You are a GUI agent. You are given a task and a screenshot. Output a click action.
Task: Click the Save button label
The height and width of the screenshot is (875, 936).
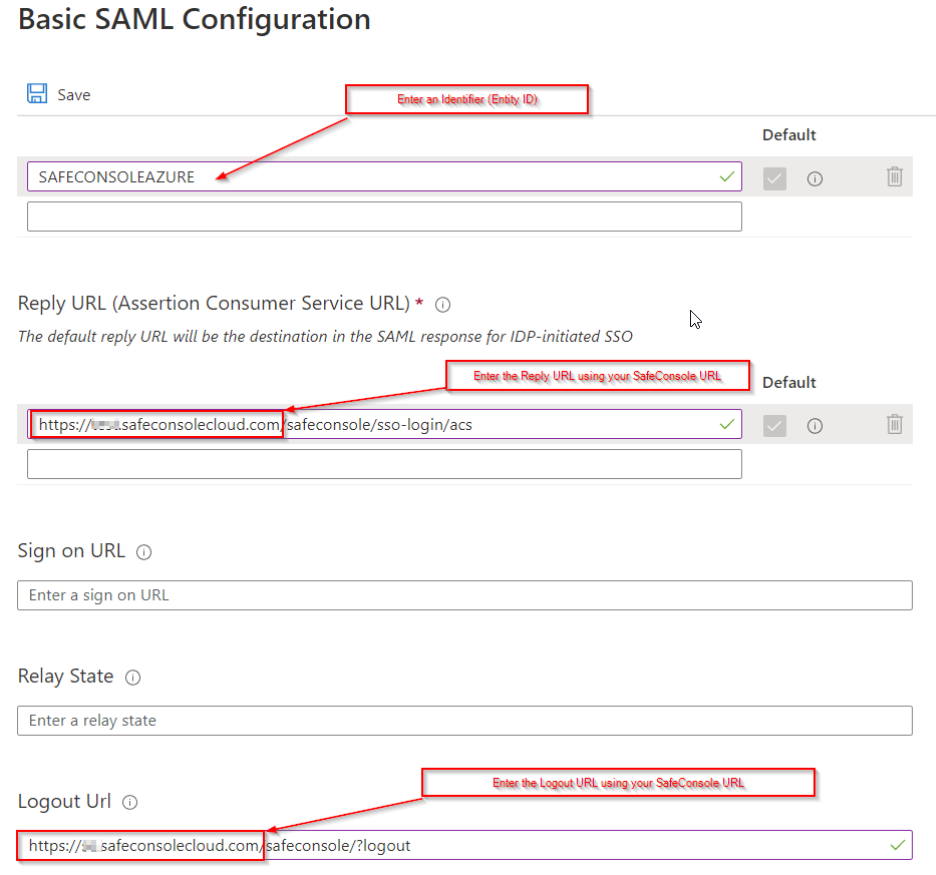pyautogui.click(x=73, y=95)
